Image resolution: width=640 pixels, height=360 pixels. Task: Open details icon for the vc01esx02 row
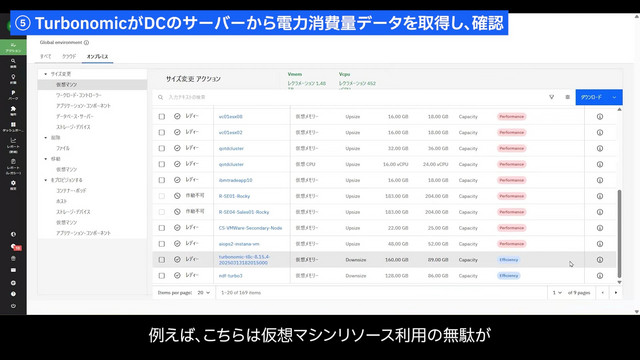(x=600, y=132)
